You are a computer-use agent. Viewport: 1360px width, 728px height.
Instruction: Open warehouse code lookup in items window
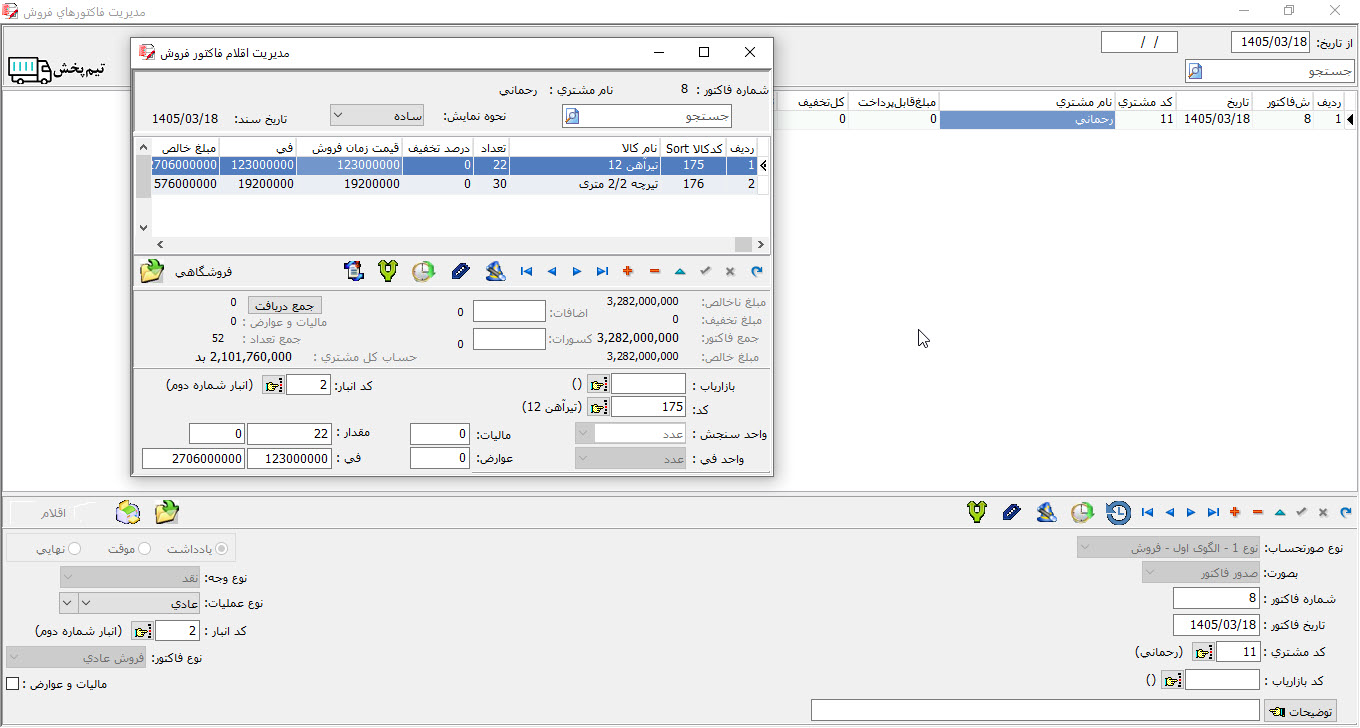[x=273, y=385]
